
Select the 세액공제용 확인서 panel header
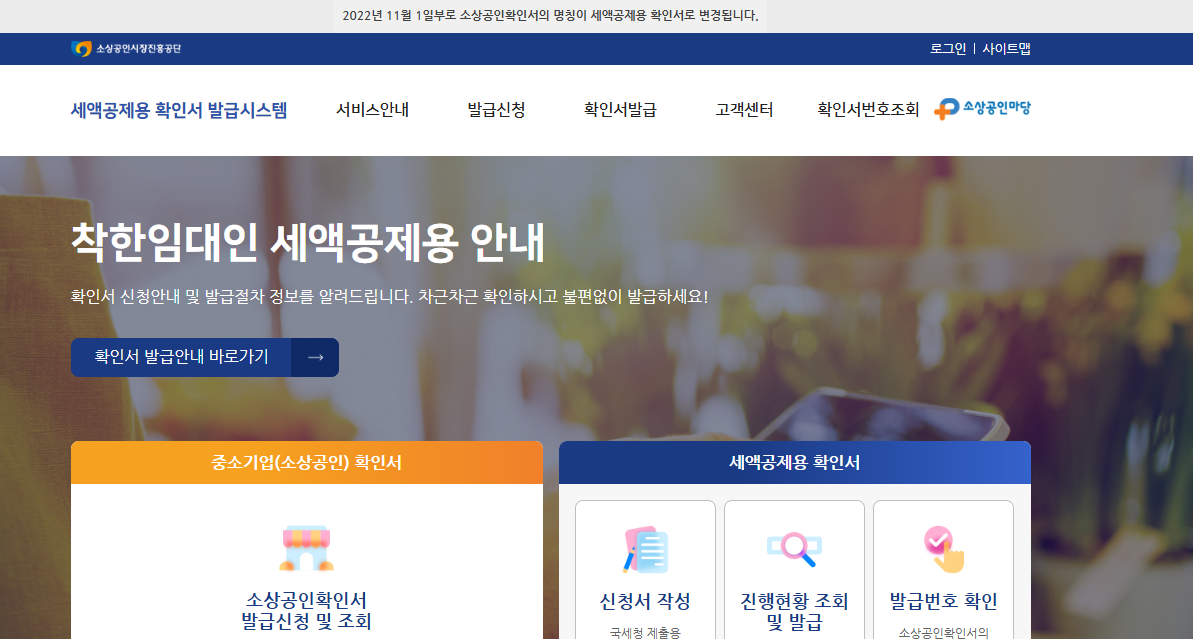795,462
